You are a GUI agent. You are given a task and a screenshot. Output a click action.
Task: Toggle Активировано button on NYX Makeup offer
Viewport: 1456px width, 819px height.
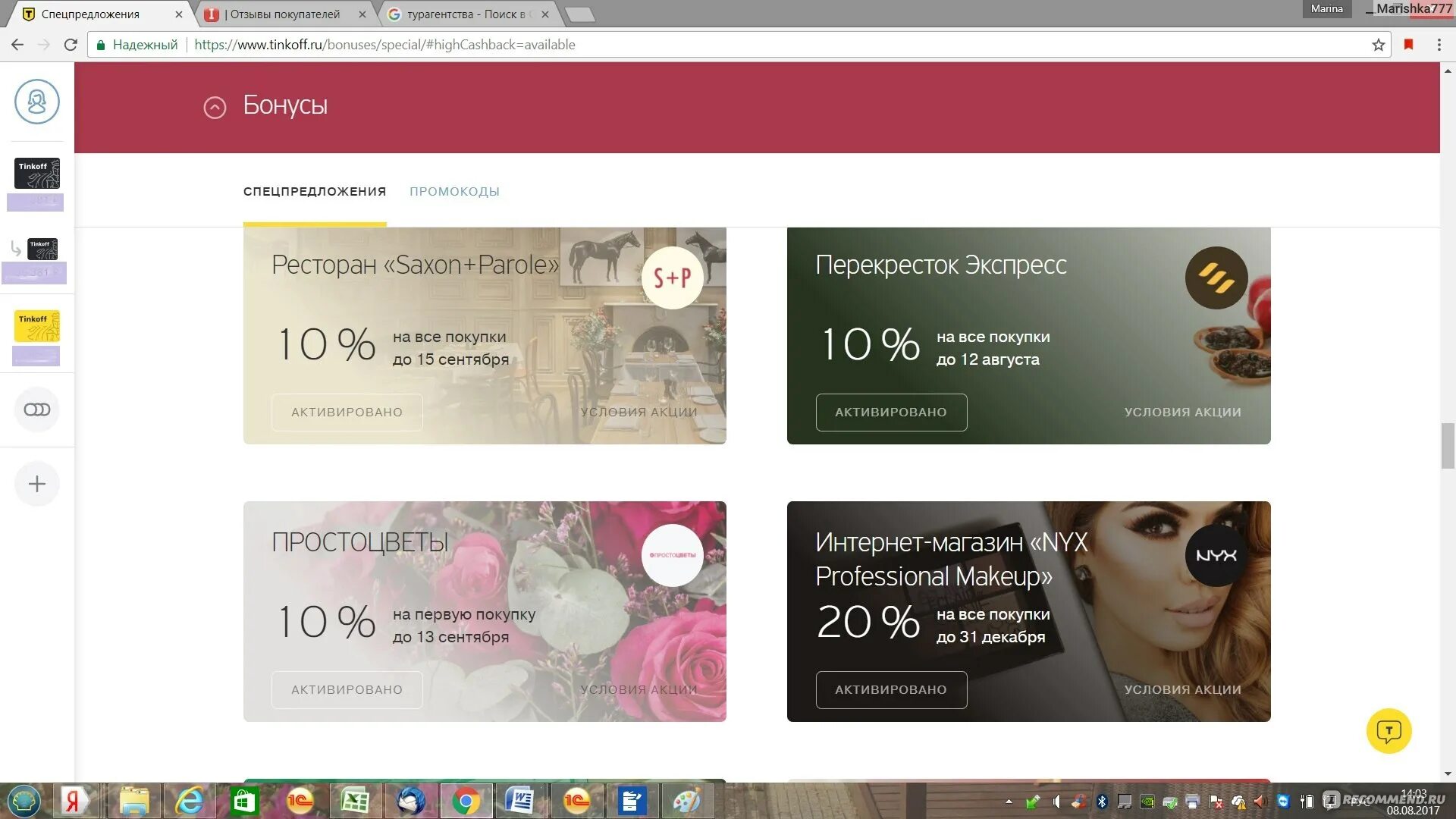click(891, 689)
